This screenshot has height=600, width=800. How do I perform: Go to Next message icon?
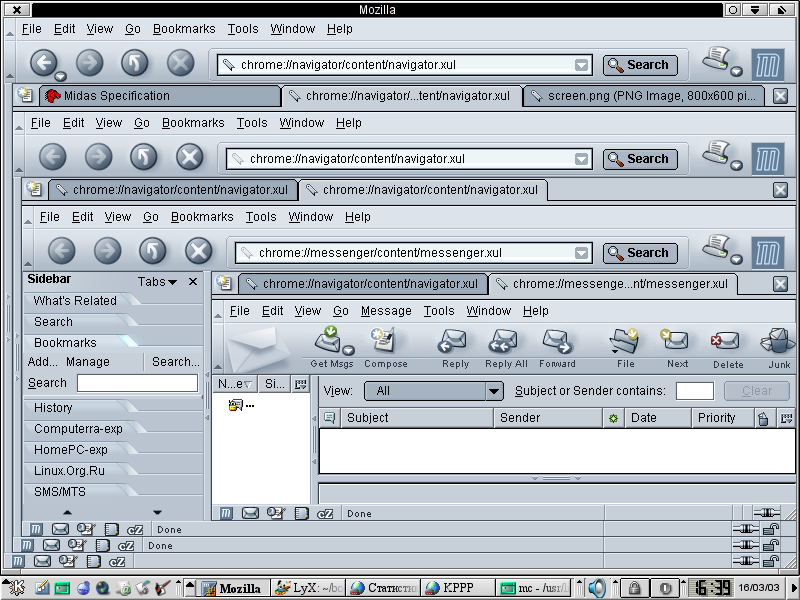677,342
